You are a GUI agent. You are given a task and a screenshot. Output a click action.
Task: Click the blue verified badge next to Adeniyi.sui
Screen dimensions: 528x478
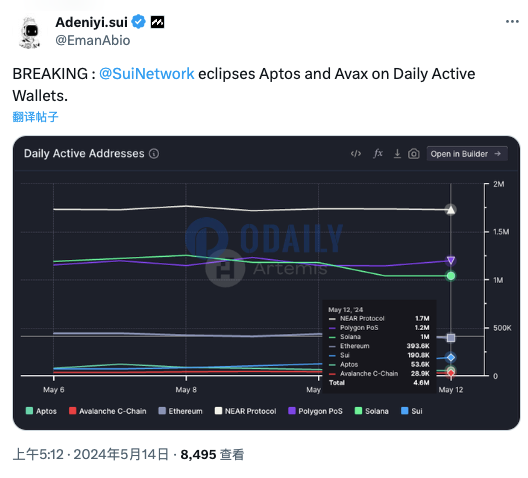[138, 22]
